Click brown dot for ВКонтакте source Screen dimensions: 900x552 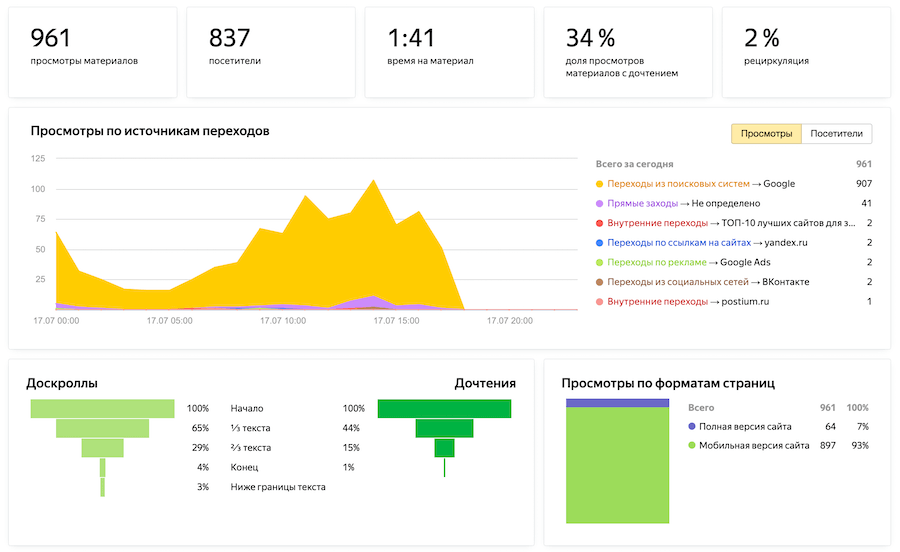[599, 282]
